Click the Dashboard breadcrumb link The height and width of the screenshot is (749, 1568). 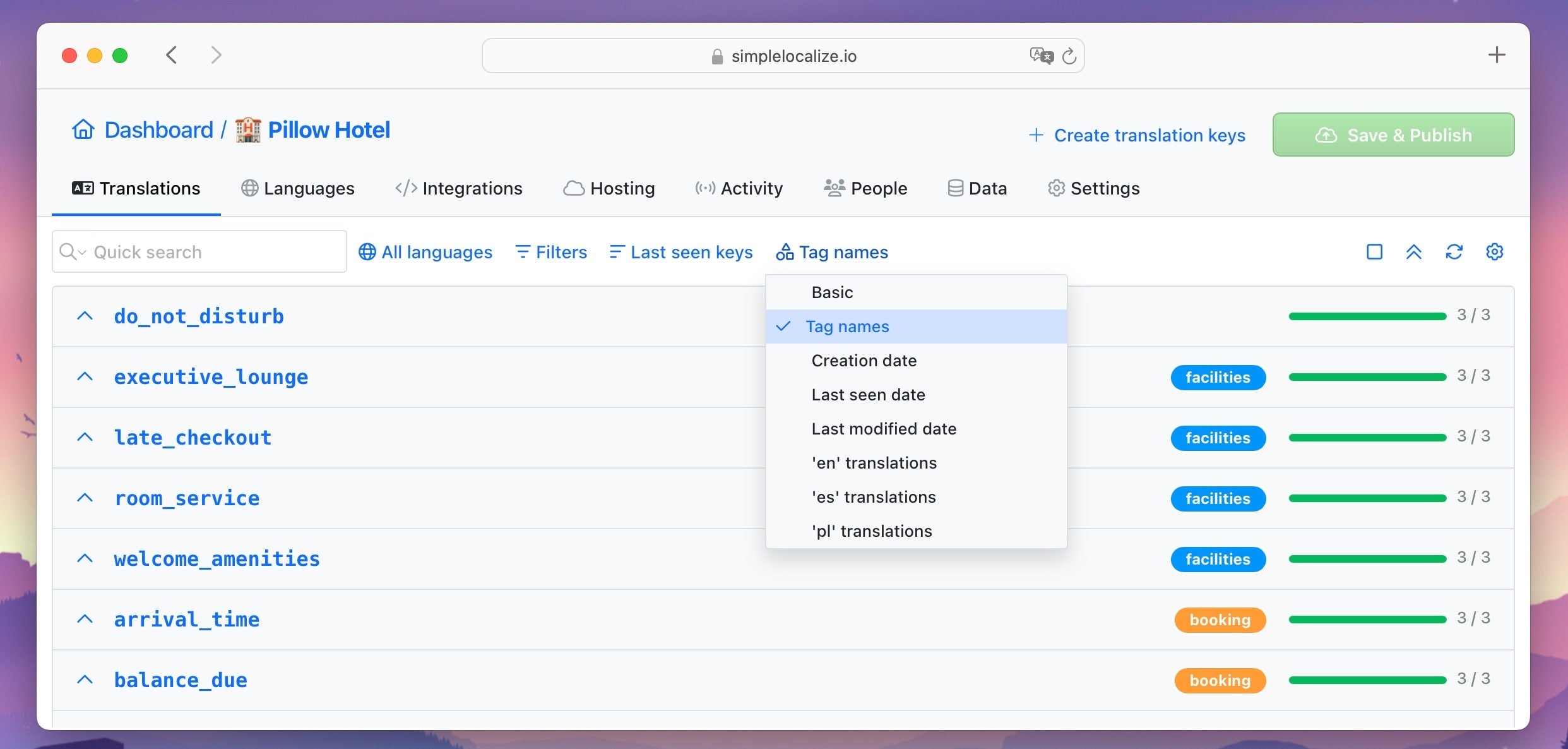159,129
